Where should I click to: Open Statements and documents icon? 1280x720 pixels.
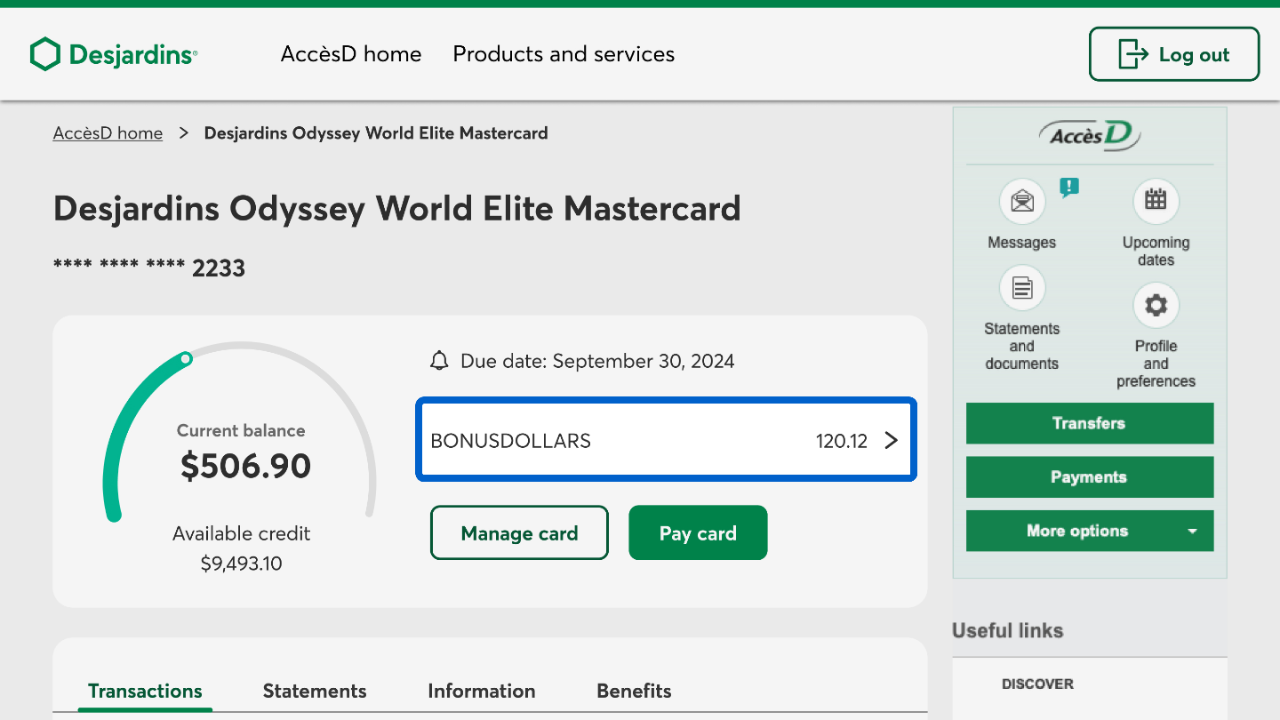(1022, 289)
